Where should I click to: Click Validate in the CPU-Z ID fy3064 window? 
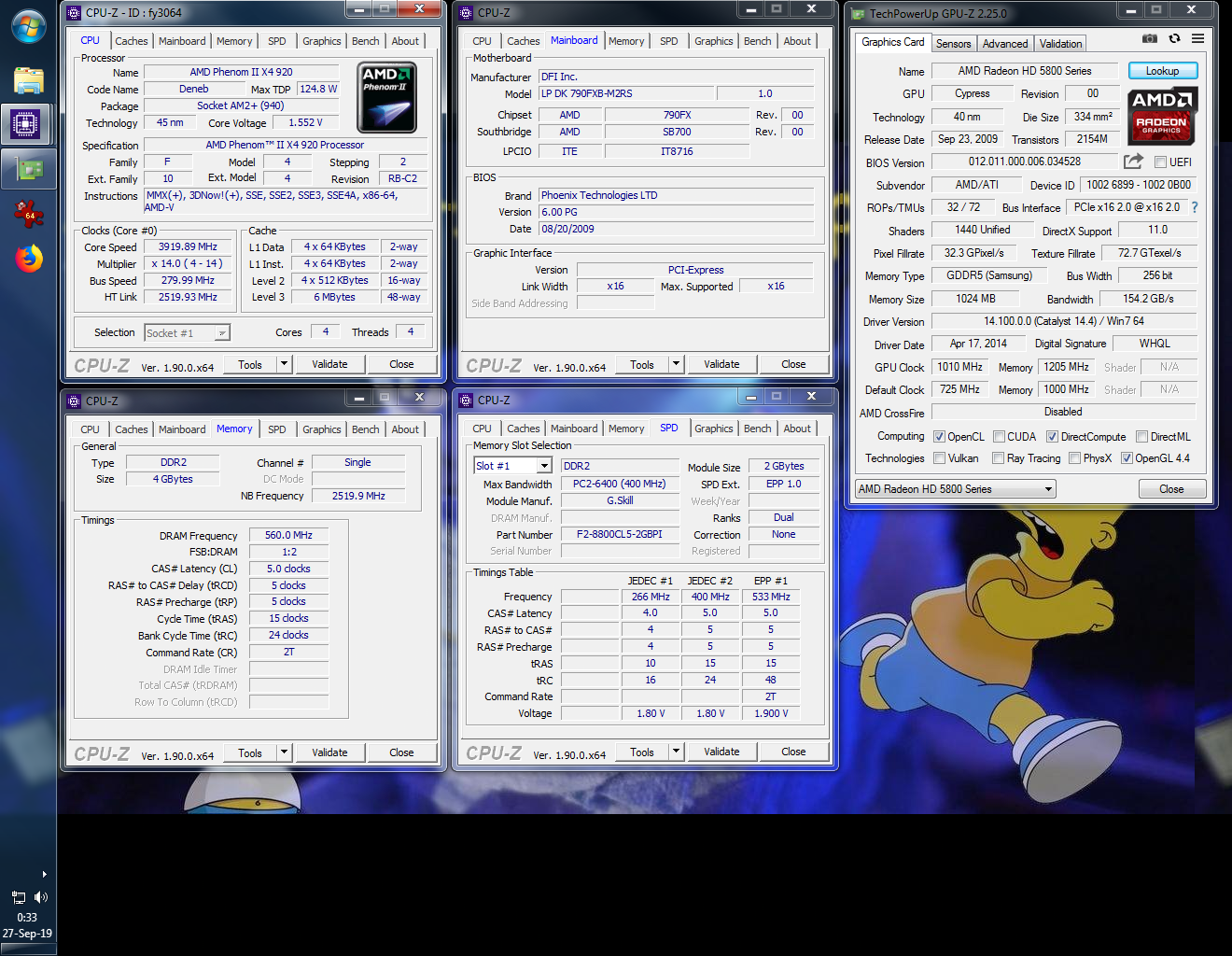[329, 364]
